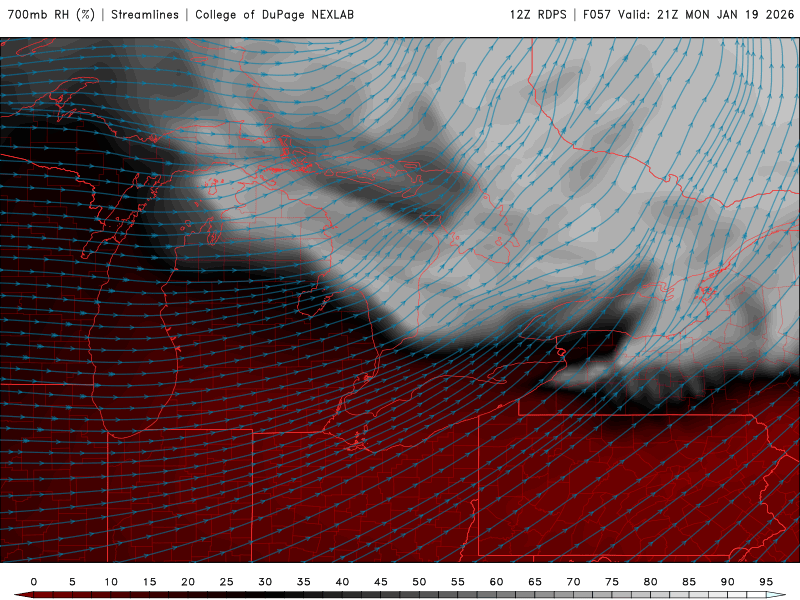The height and width of the screenshot is (600, 800).
Task: Click the '45' value on the color scale
Action: 381,582
